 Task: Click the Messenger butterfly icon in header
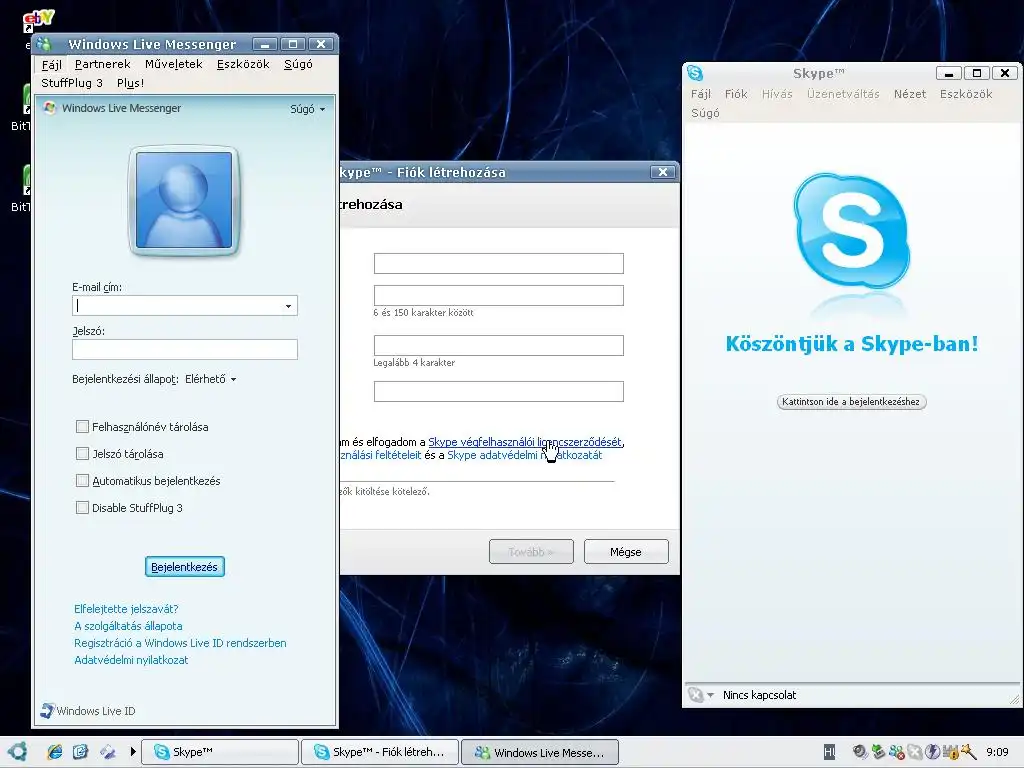(x=50, y=108)
